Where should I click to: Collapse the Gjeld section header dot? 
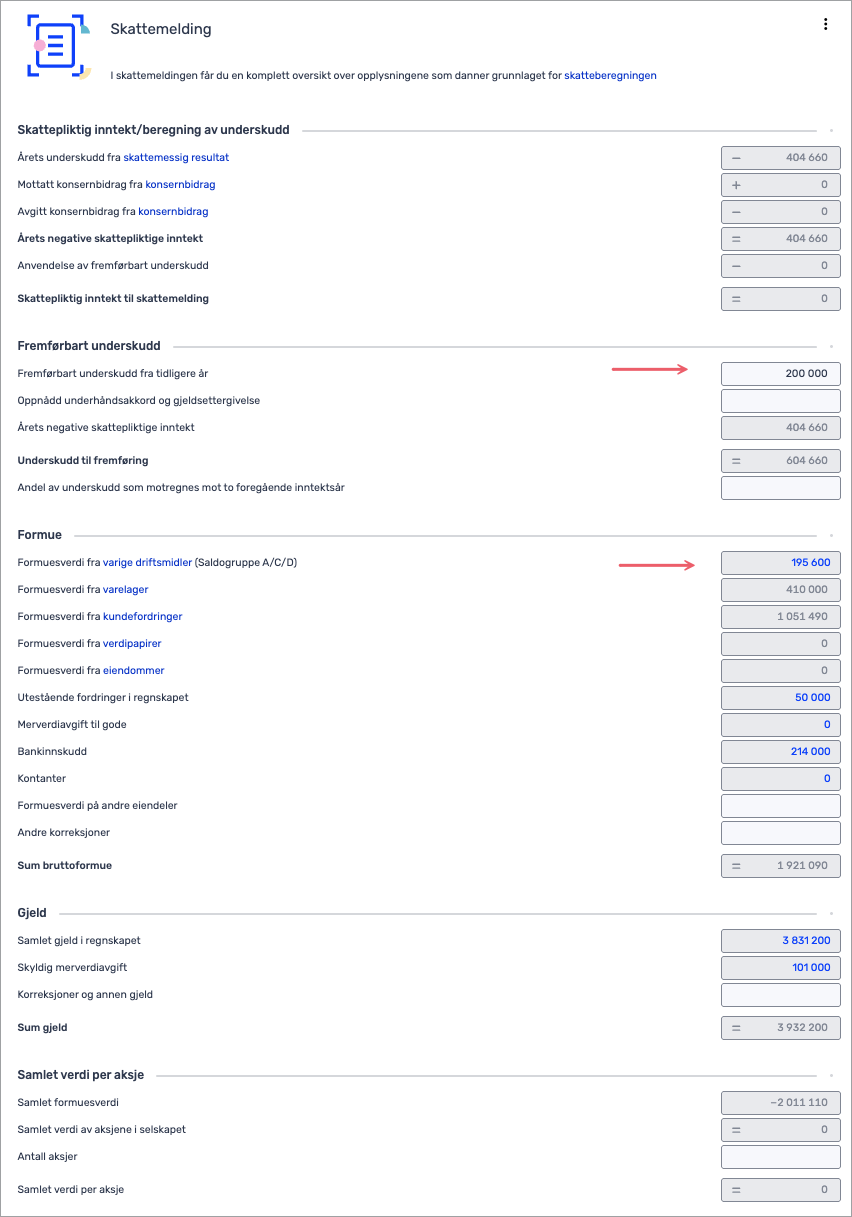coord(830,914)
